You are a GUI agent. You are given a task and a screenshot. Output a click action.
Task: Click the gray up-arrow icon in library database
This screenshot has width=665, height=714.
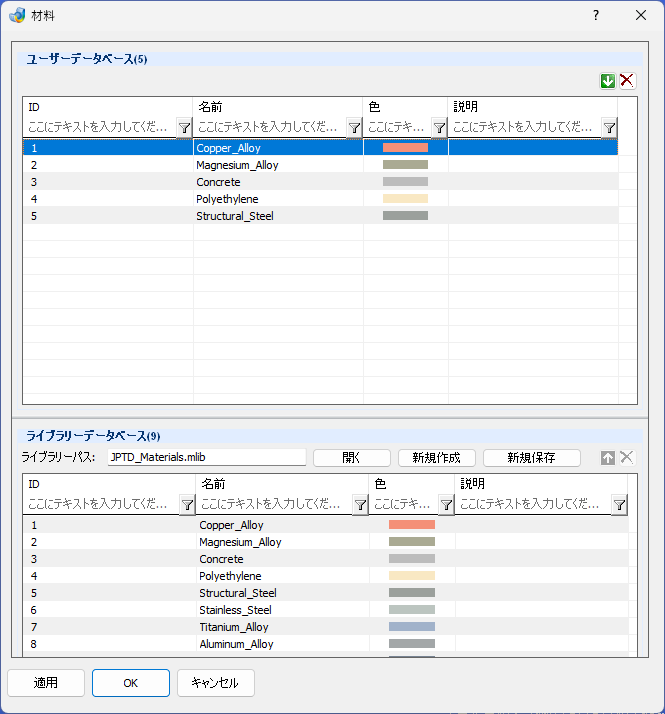point(608,458)
